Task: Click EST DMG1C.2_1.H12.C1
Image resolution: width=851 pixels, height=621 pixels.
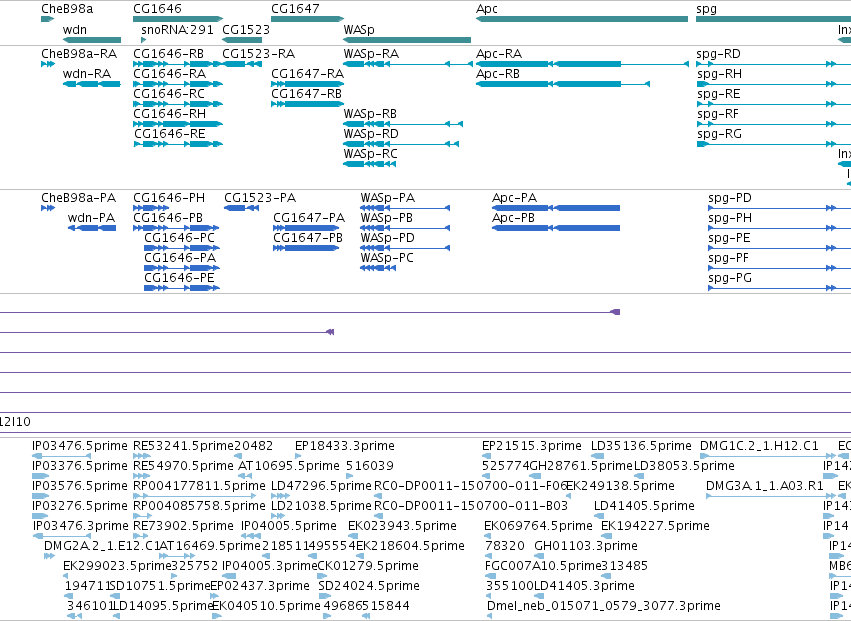Action: 759,446
